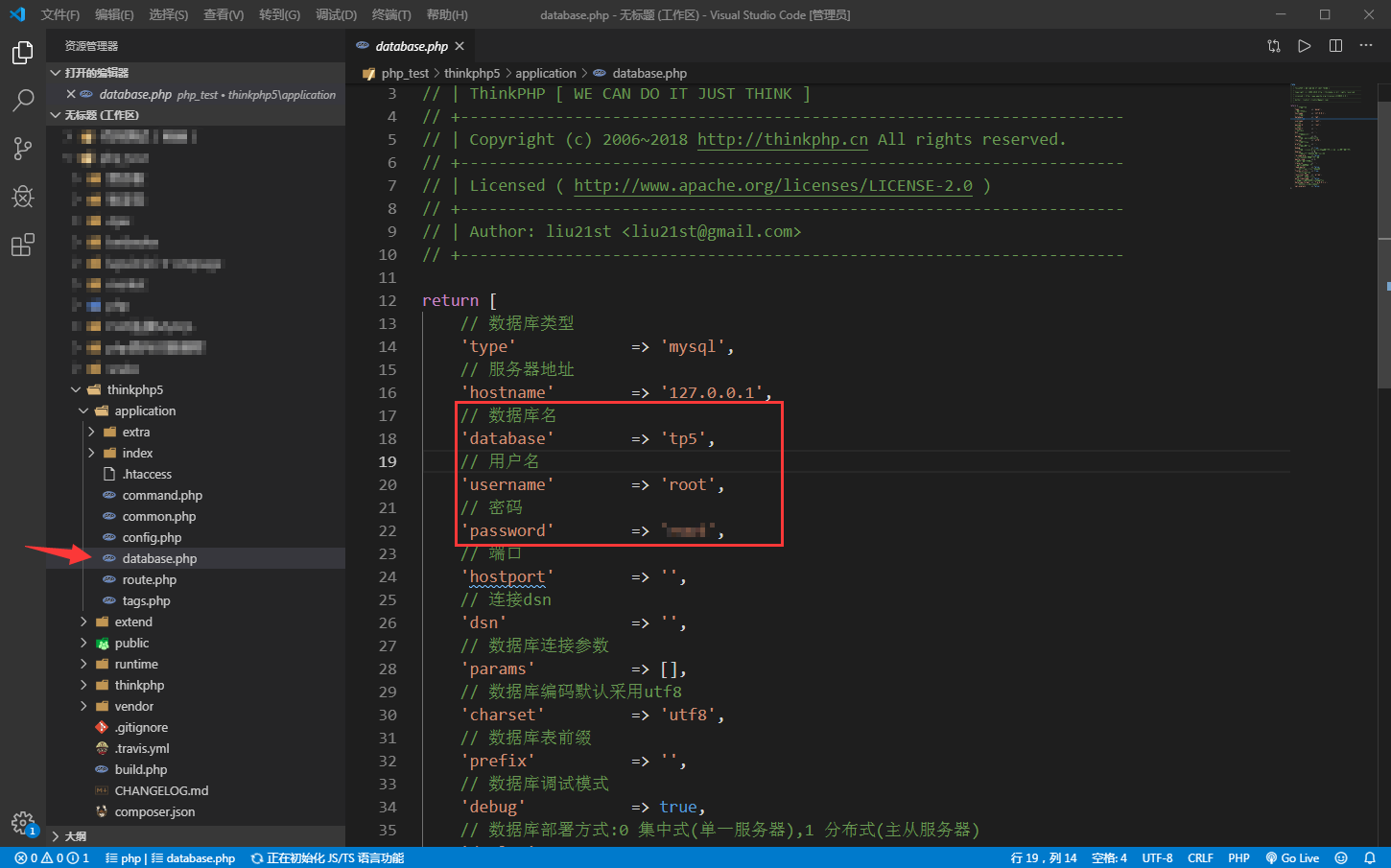Screen dimensions: 1391x868
Task: Open the More Actions ellipsis menu
Action: point(1366,45)
